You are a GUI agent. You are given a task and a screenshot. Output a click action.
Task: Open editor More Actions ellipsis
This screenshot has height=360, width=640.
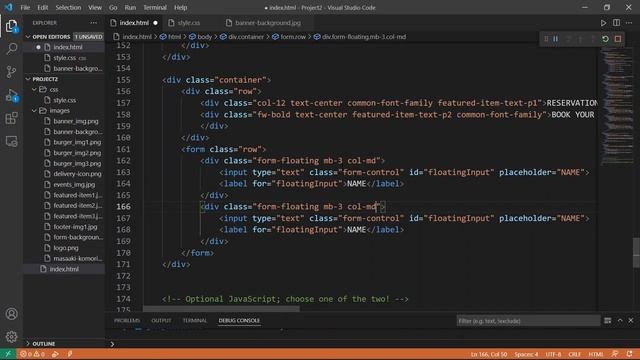tap(629, 23)
